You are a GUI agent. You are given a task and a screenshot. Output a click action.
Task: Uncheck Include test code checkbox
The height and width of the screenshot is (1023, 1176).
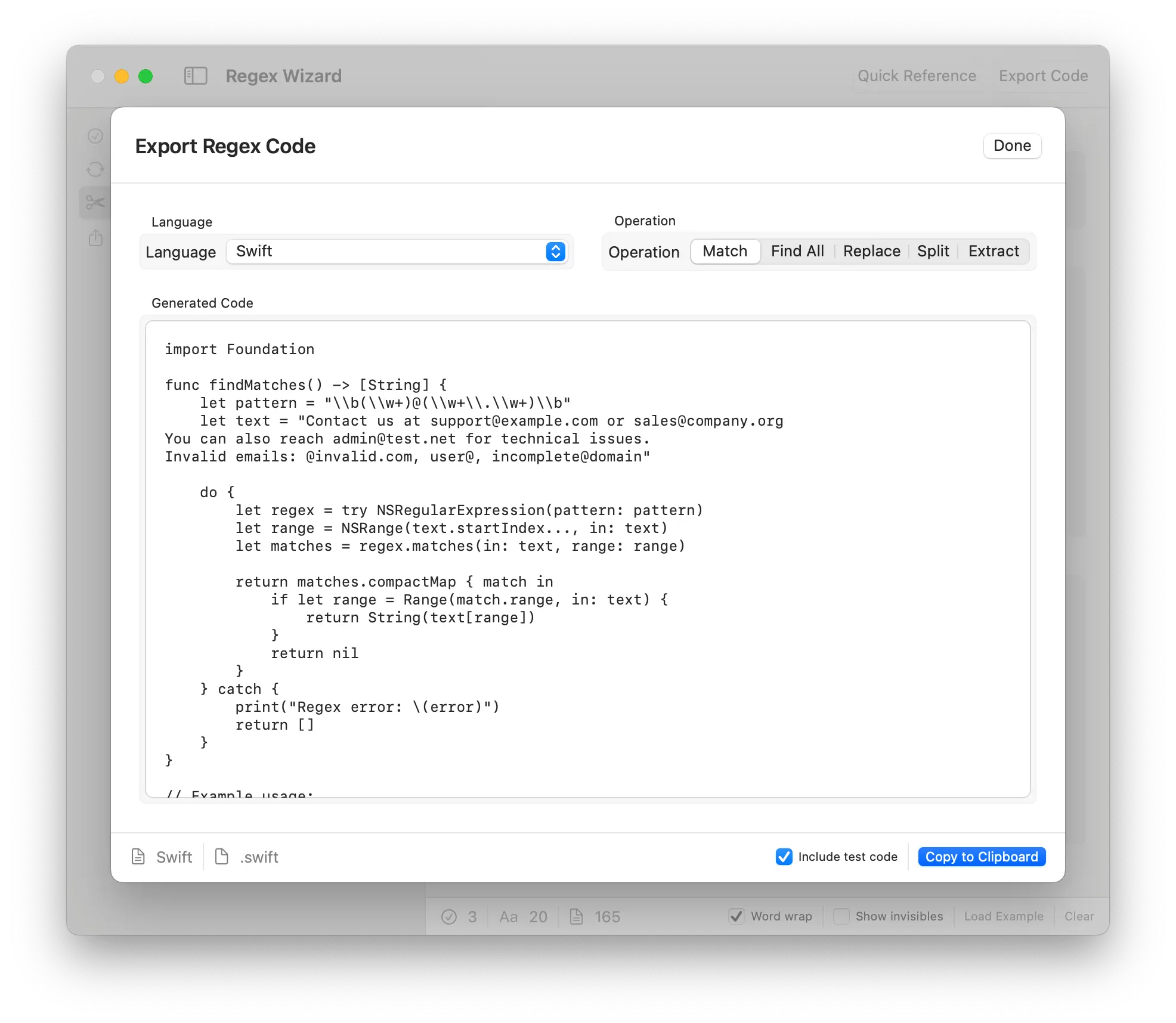784,857
